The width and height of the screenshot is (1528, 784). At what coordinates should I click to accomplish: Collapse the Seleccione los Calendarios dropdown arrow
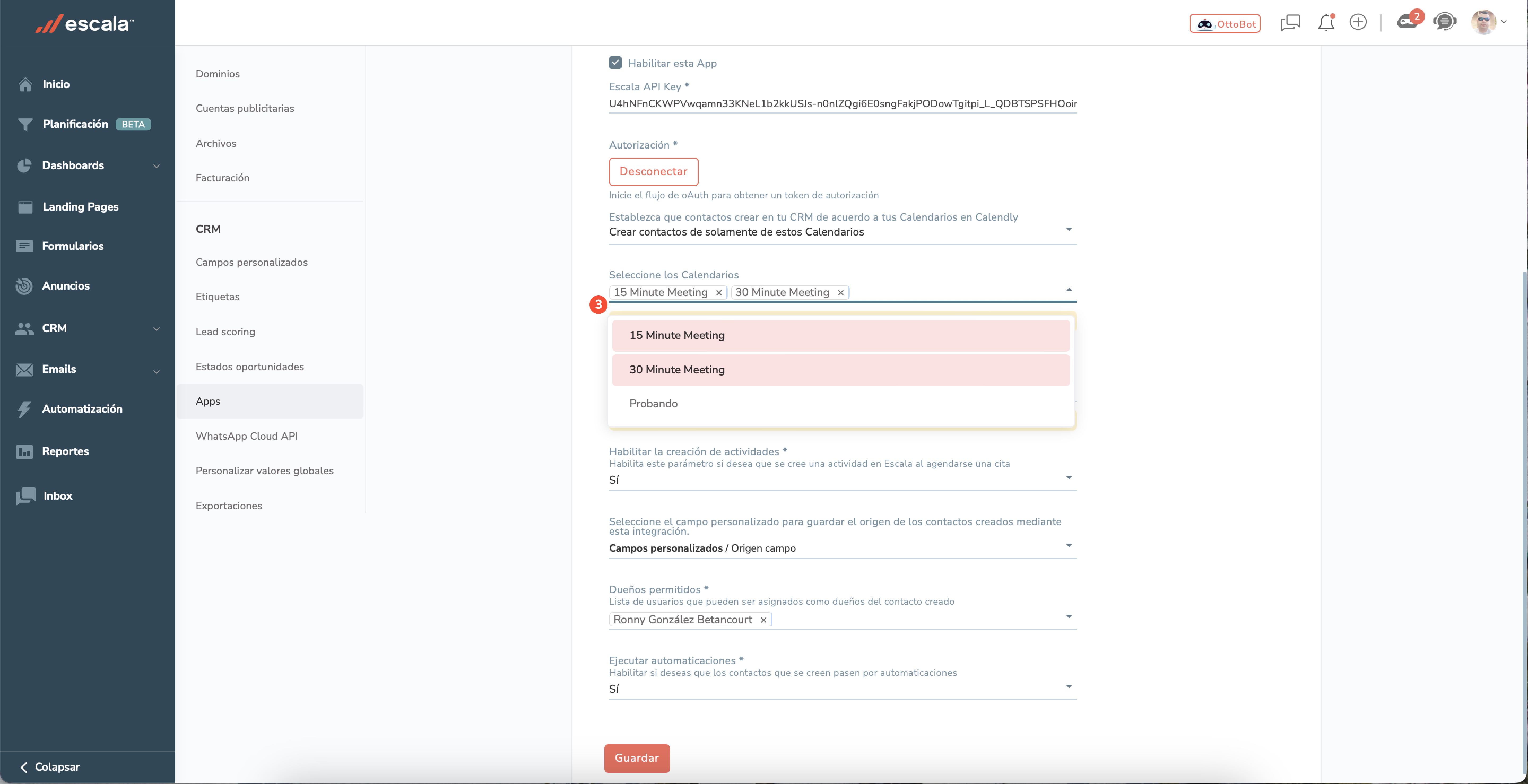(x=1069, y=289)
